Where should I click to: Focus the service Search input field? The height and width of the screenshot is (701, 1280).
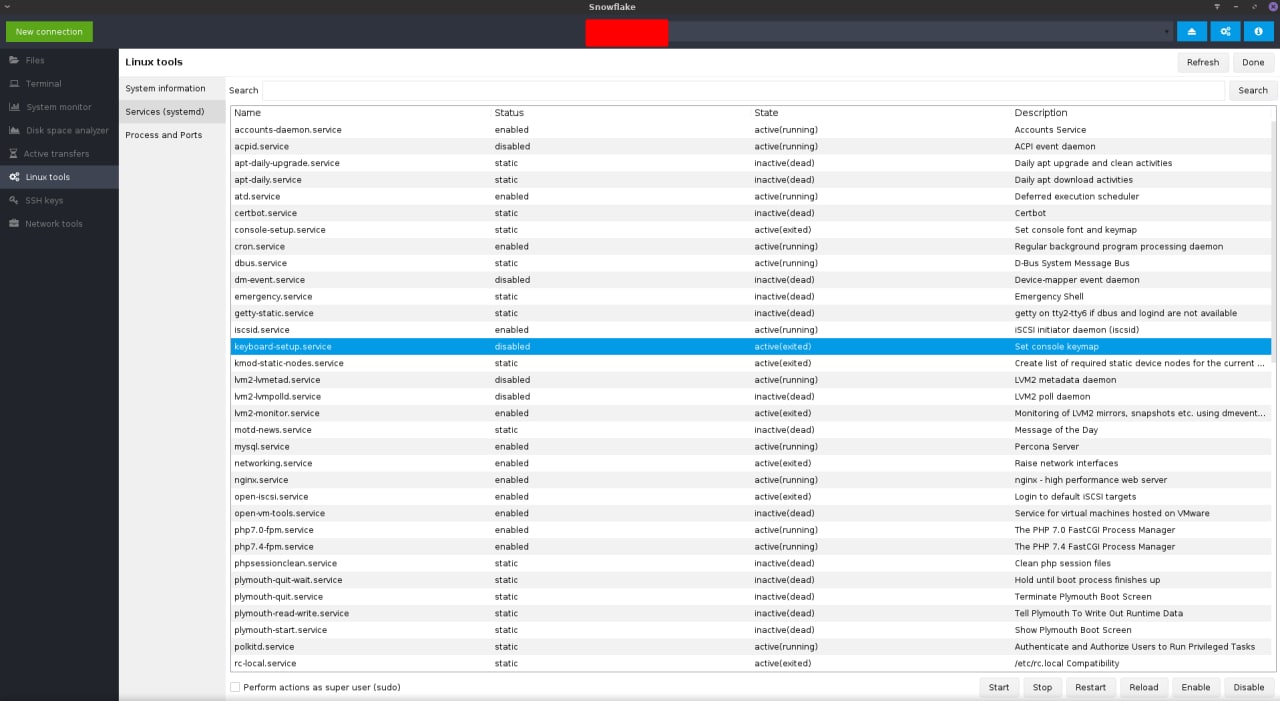tap(743, 90)
